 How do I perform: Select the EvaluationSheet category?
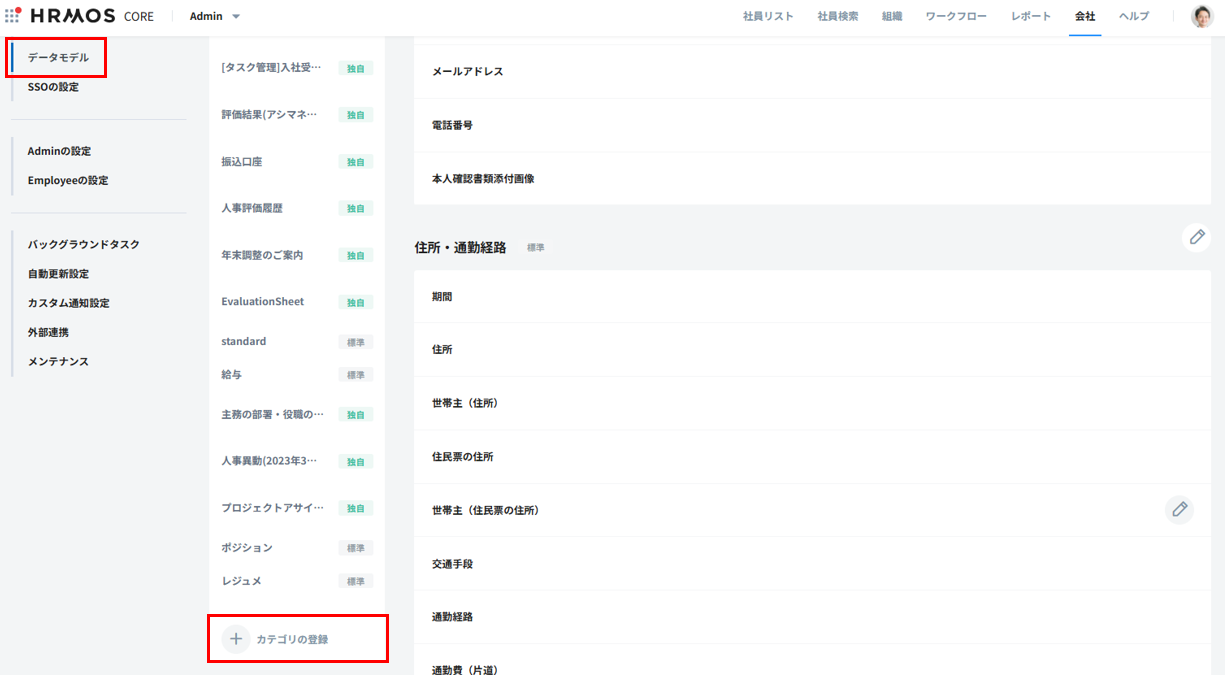pos(263,302)
